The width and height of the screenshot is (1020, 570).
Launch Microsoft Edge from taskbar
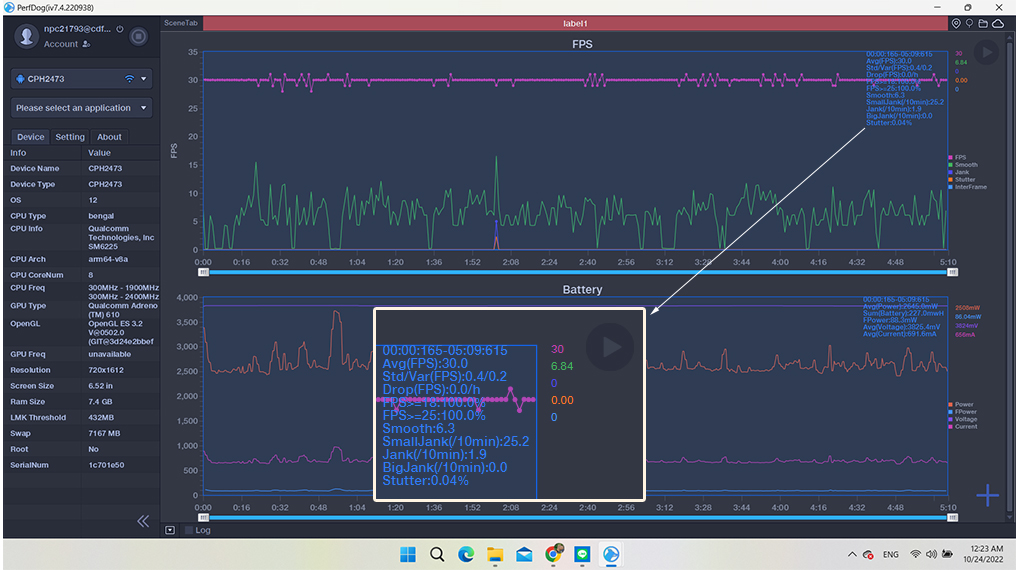(466, 554)
